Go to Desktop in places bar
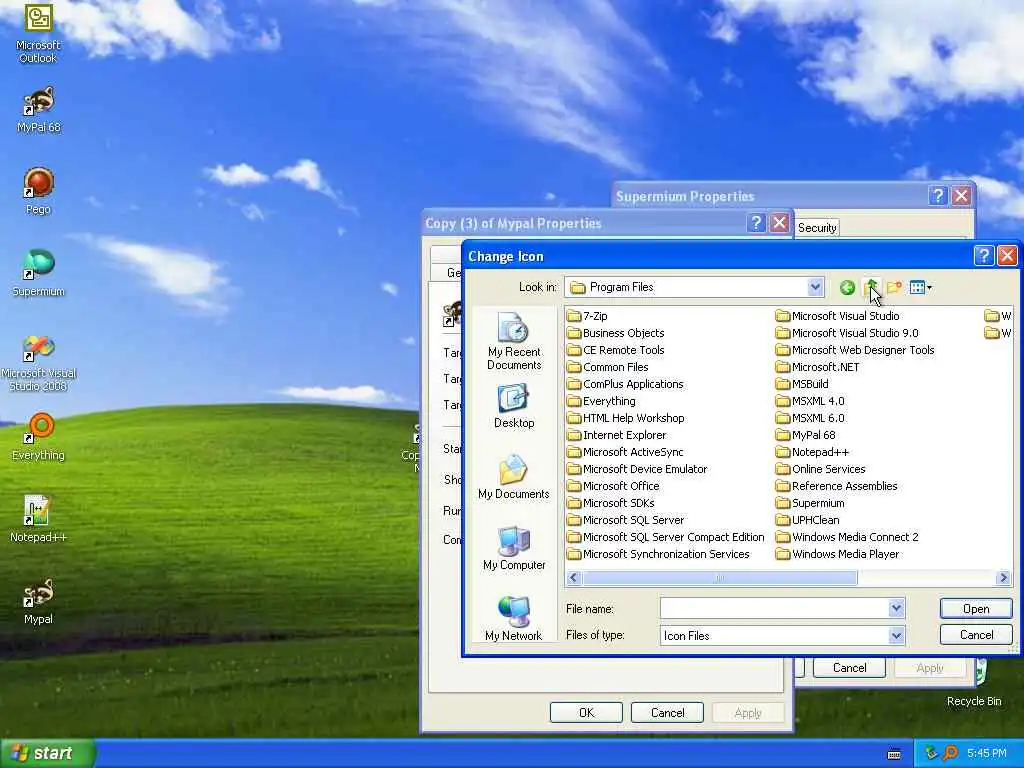 [x=514, y=406]
